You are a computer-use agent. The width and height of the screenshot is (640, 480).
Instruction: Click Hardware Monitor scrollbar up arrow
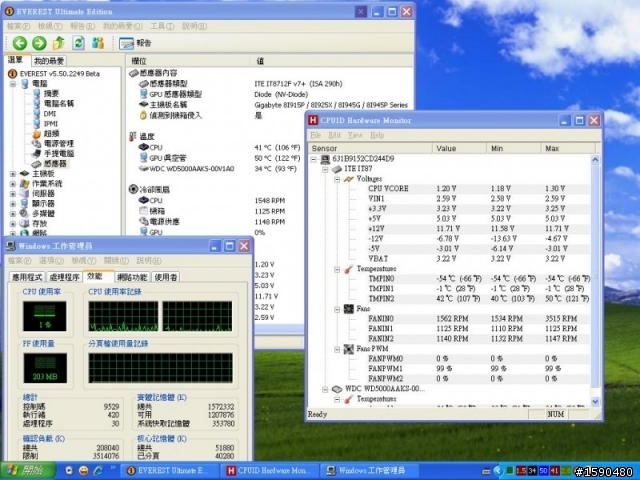tap(596, 160)
